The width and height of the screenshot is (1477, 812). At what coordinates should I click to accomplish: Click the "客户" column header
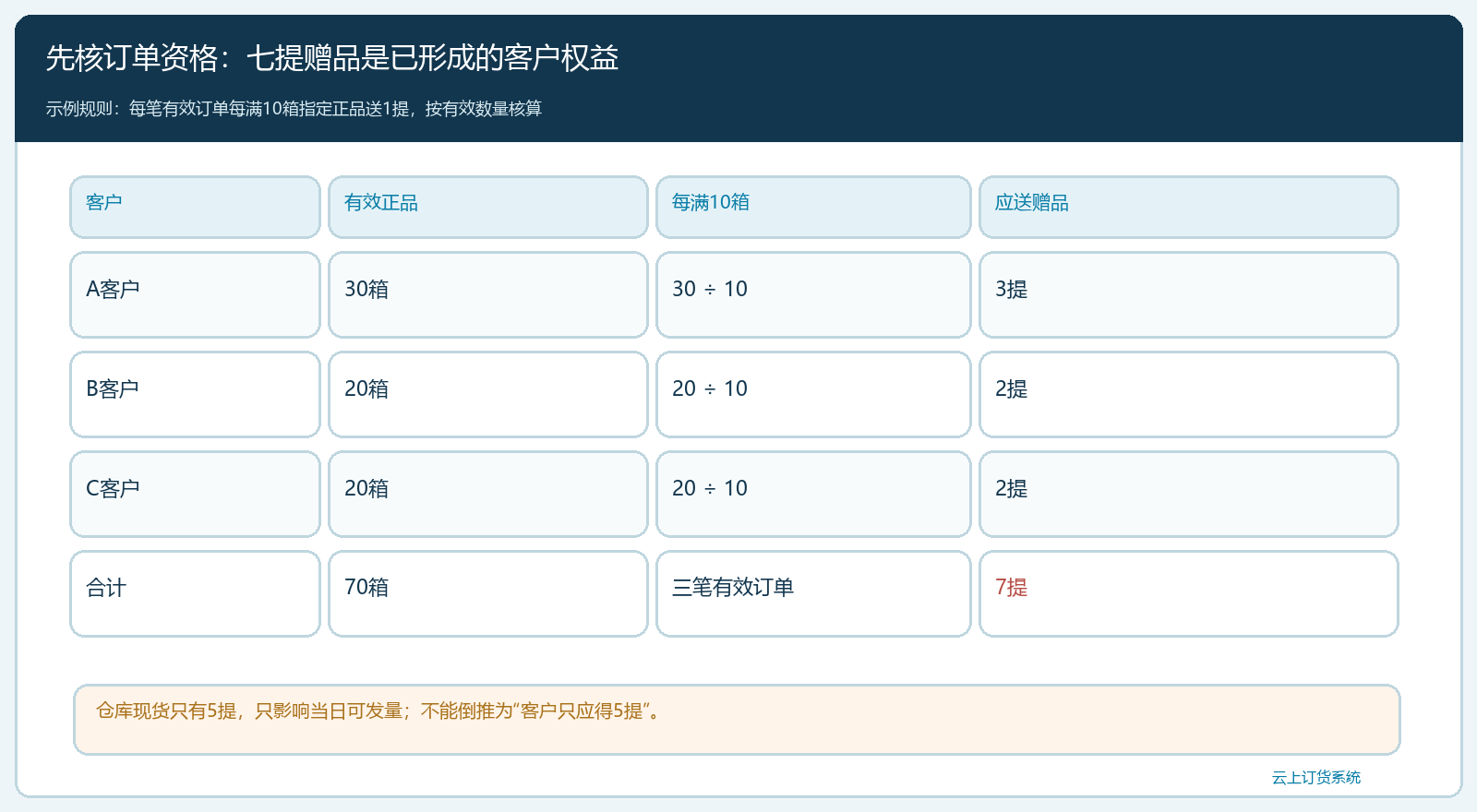195,207
